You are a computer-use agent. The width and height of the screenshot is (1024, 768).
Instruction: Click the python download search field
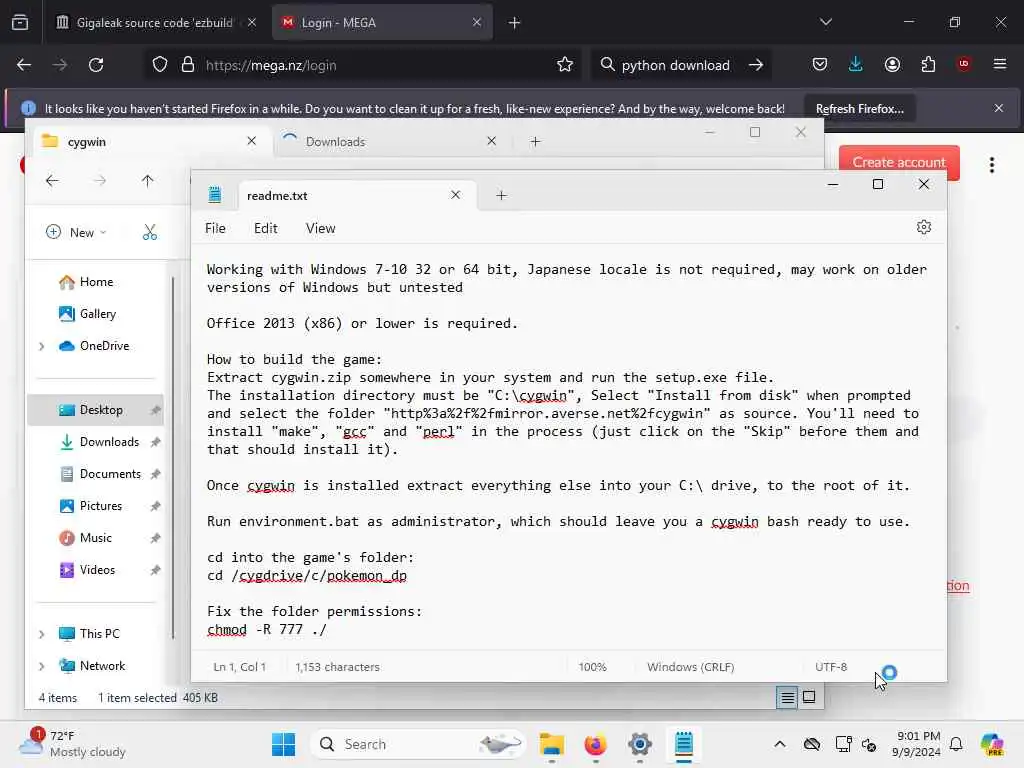(x=675, y=65)
